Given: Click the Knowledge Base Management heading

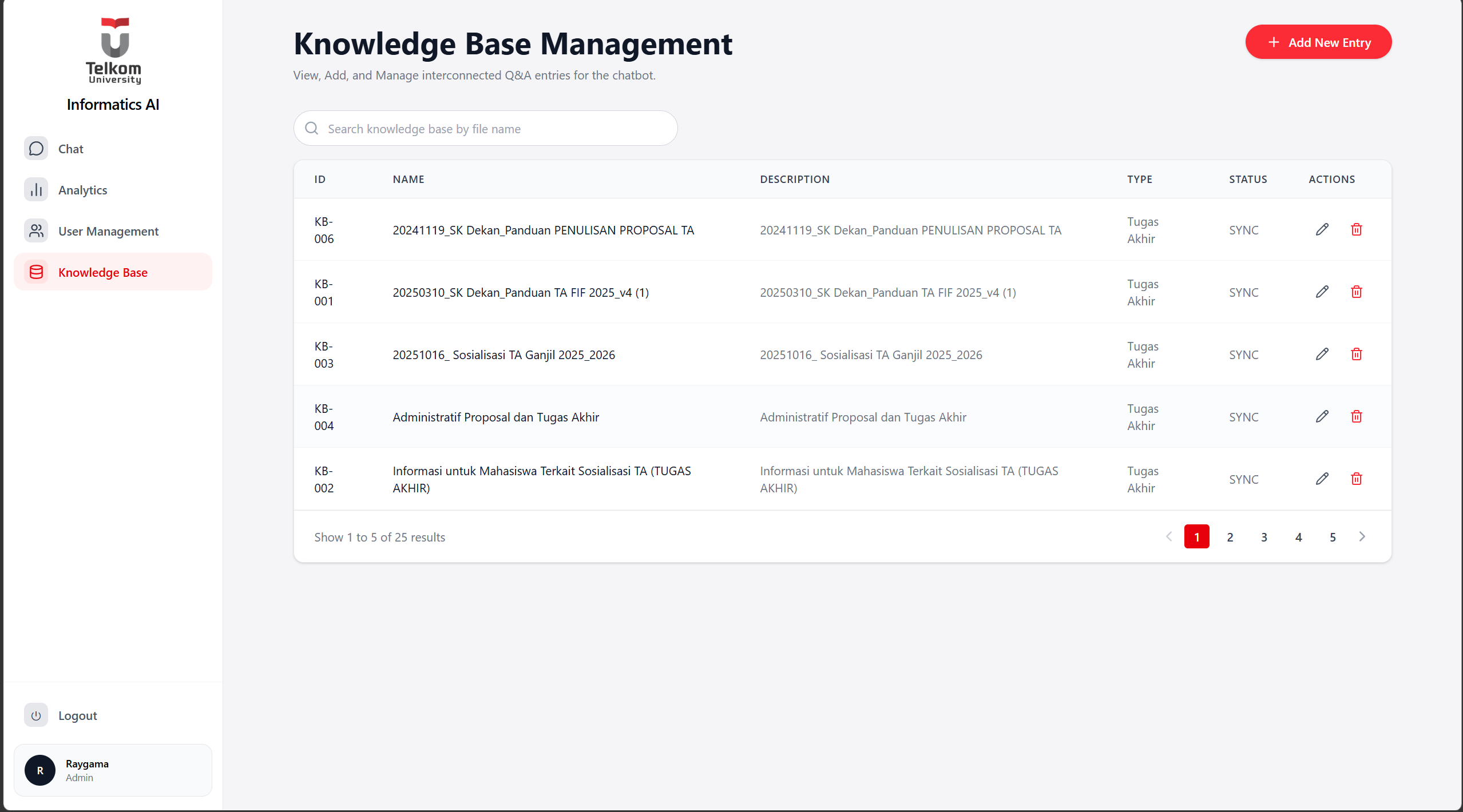Looking at the screenshot, I should coord(513,44).
